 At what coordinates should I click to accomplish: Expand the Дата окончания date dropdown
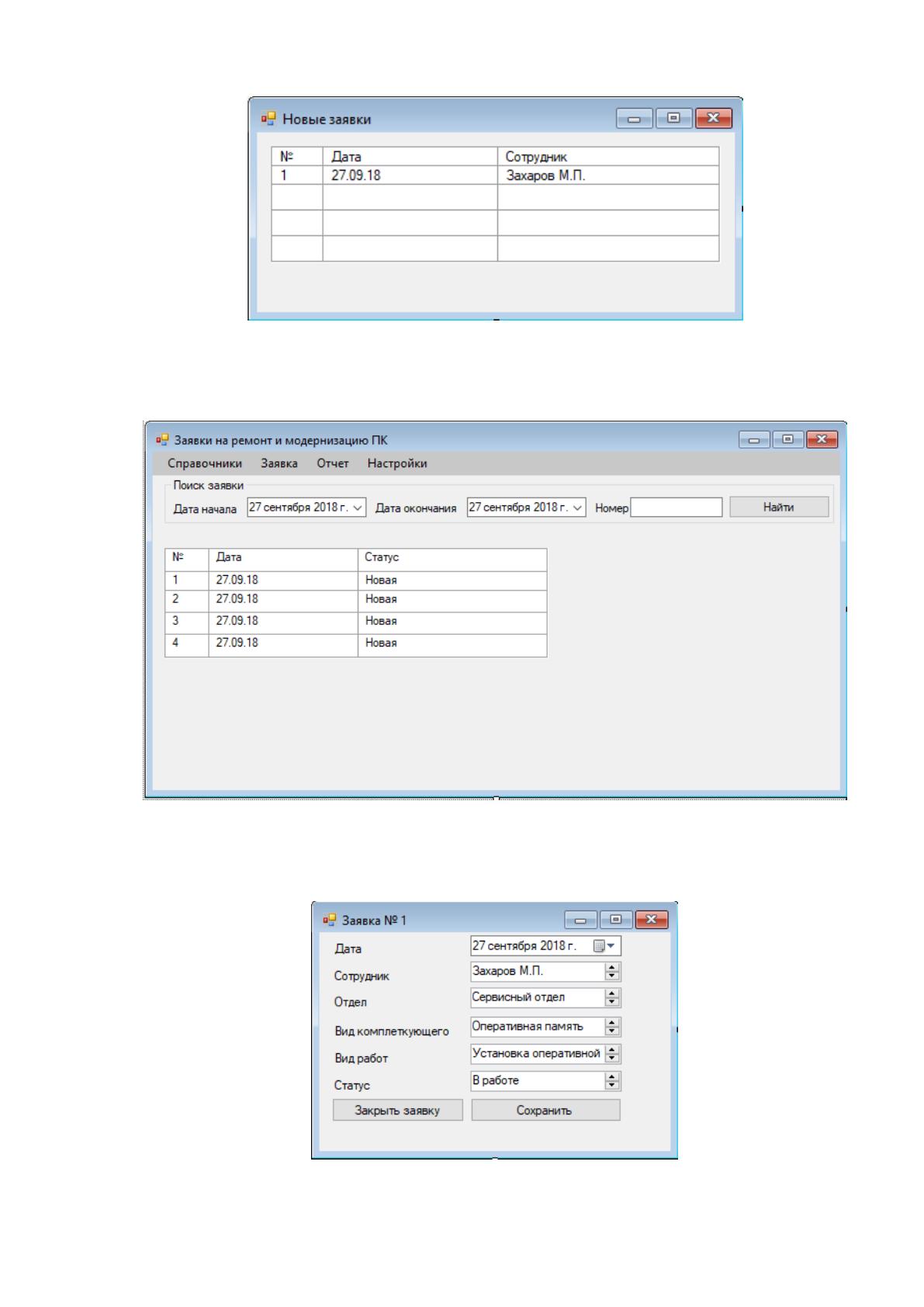click(578, 508)
